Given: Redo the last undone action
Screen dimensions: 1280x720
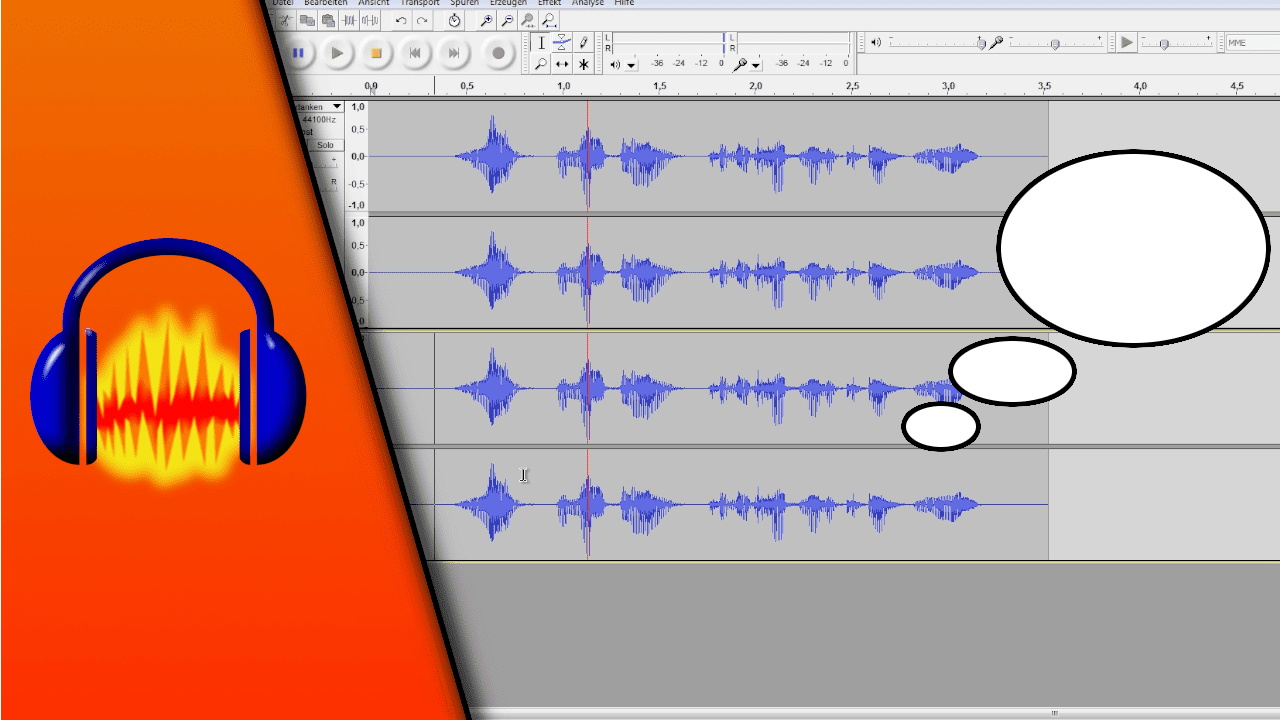Looking at the screenshot, I should tap(422, 20).
